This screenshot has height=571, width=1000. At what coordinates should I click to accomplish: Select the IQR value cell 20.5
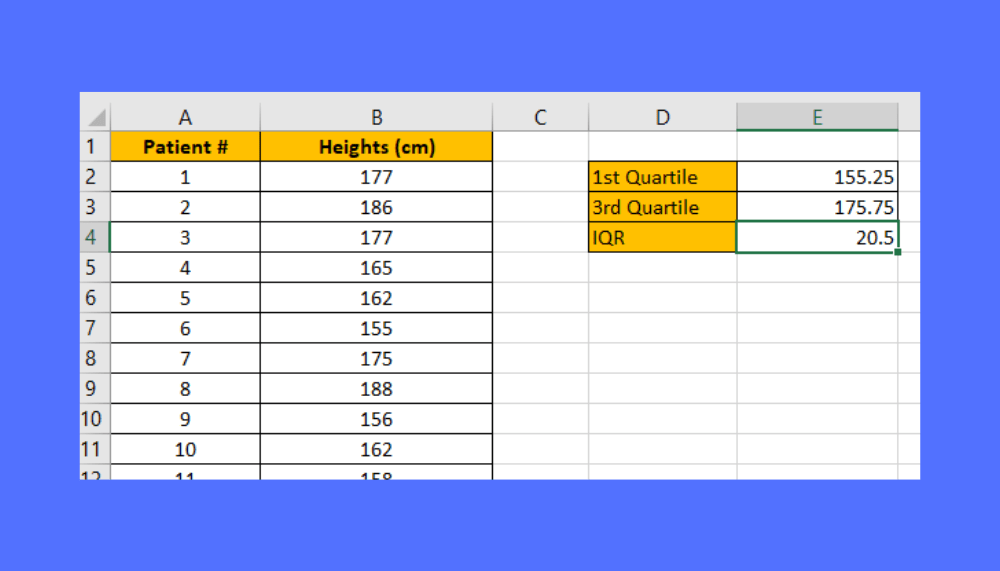(x=817, y=237)
